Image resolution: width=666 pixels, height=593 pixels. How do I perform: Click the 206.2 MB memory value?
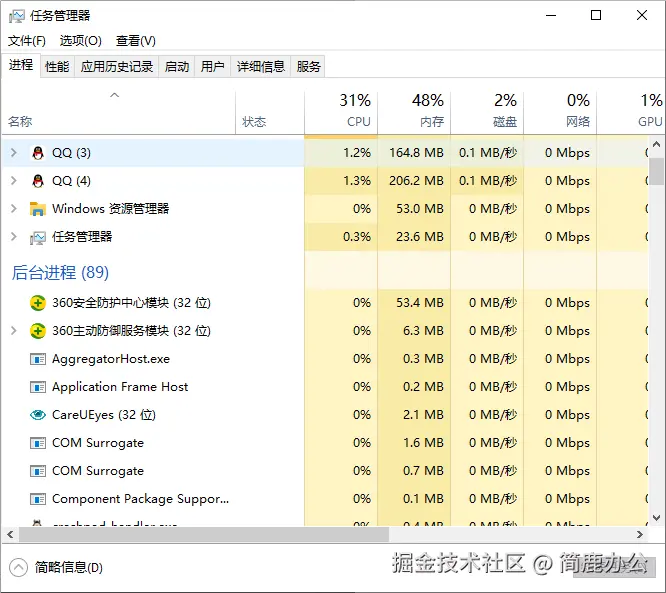click(x=416, y=181)
